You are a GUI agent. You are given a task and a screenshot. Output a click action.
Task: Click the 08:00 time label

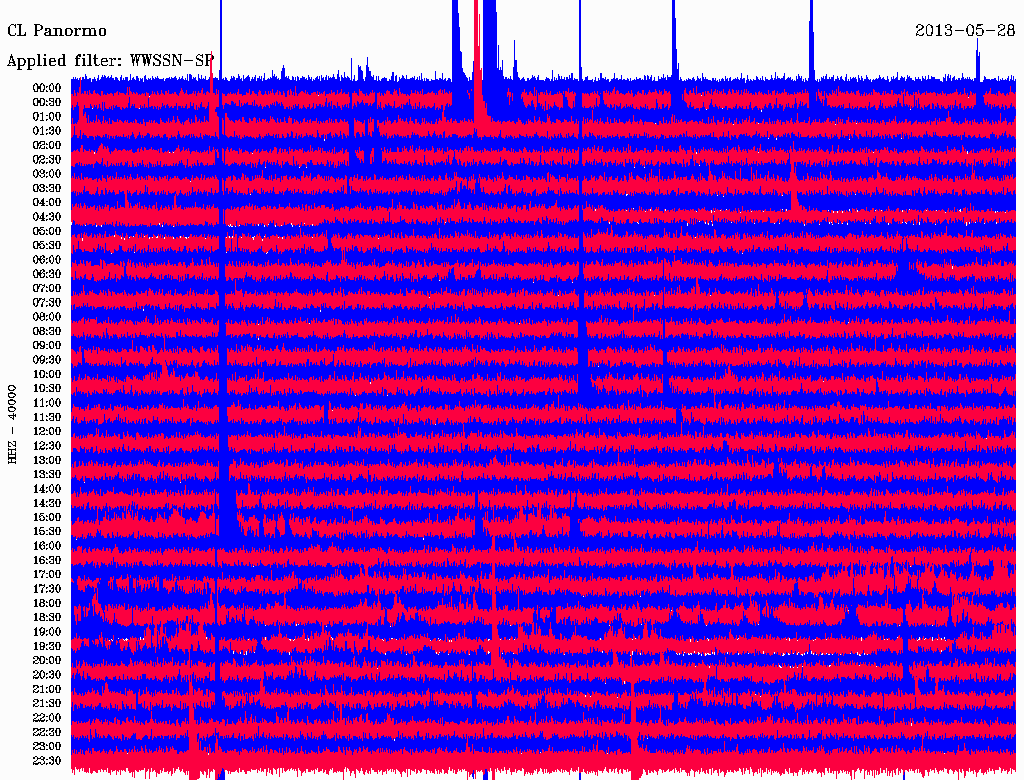pyautogui.click(x=47, y=317)
